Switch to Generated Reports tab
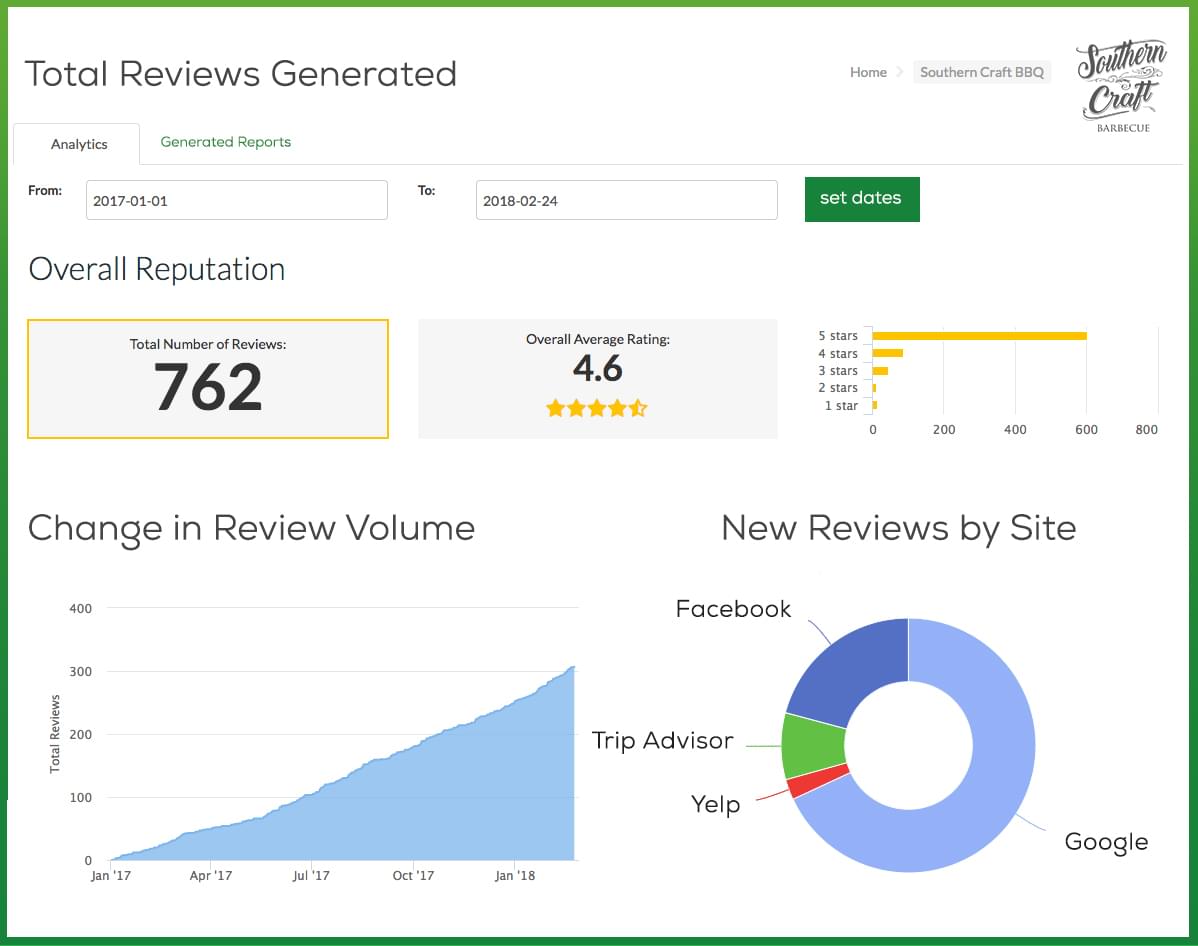The image size is (1198, 946). click(x=225, y=142)
